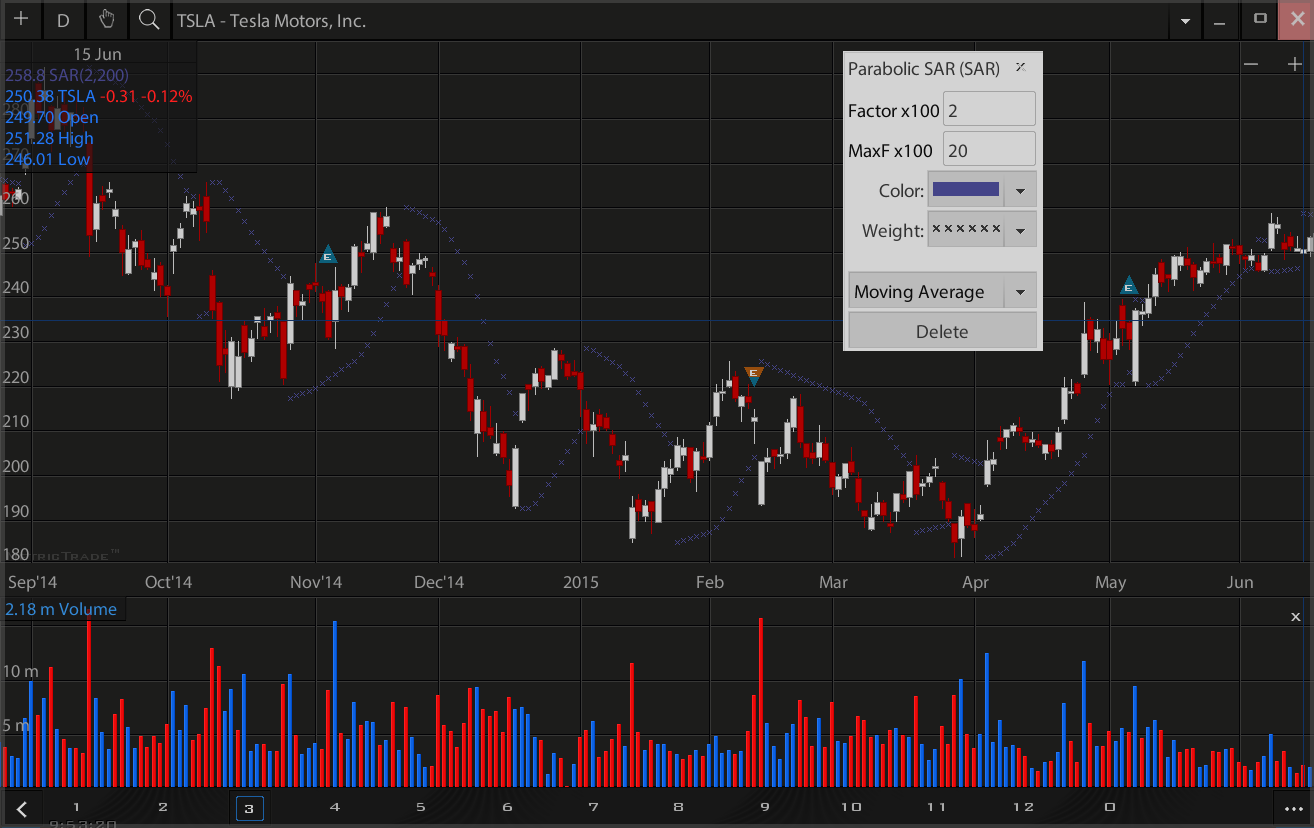Image resolution: width=1314 pixels, height=828 pixels.
Task: Switch to layout tab 12
Action: point(1023,807)
